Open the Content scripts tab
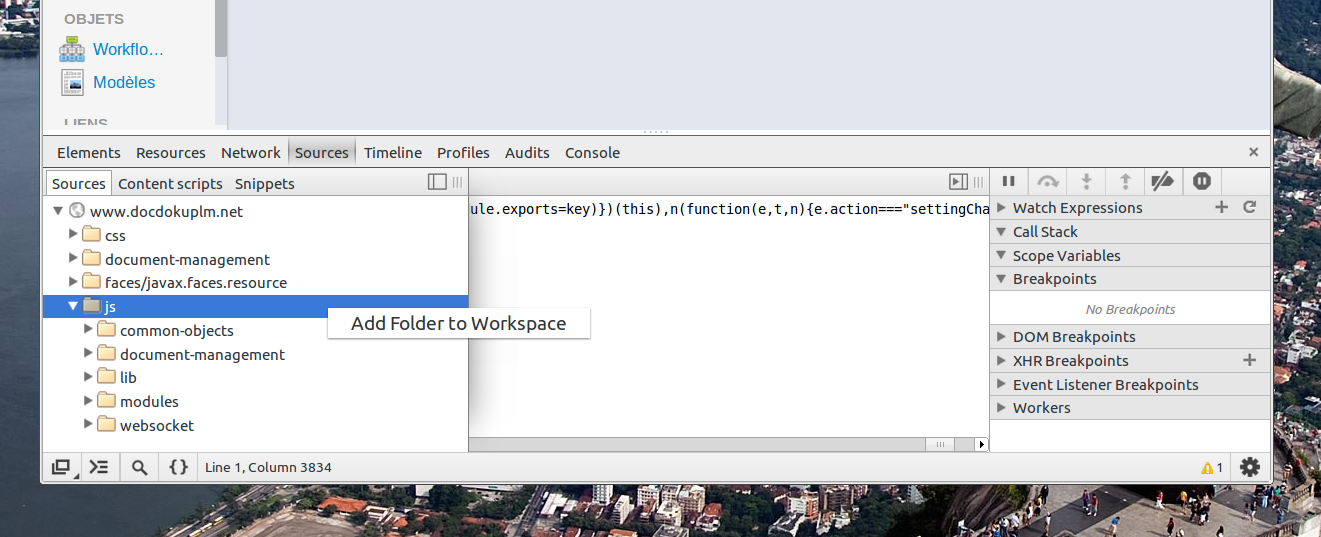This screenshot has width=1321, height=537. pos(170,183)
